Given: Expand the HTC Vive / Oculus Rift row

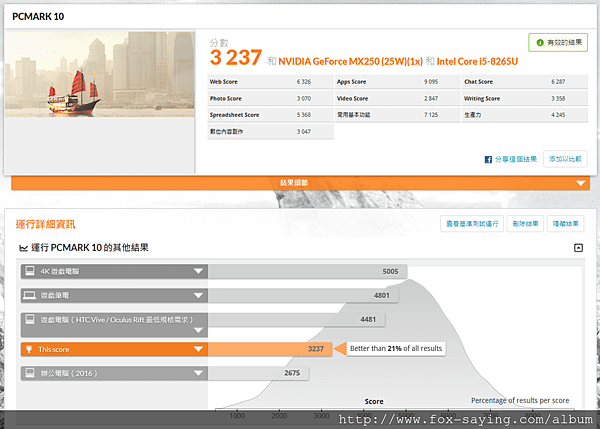Looking at the screenshot, I should 198,330.
